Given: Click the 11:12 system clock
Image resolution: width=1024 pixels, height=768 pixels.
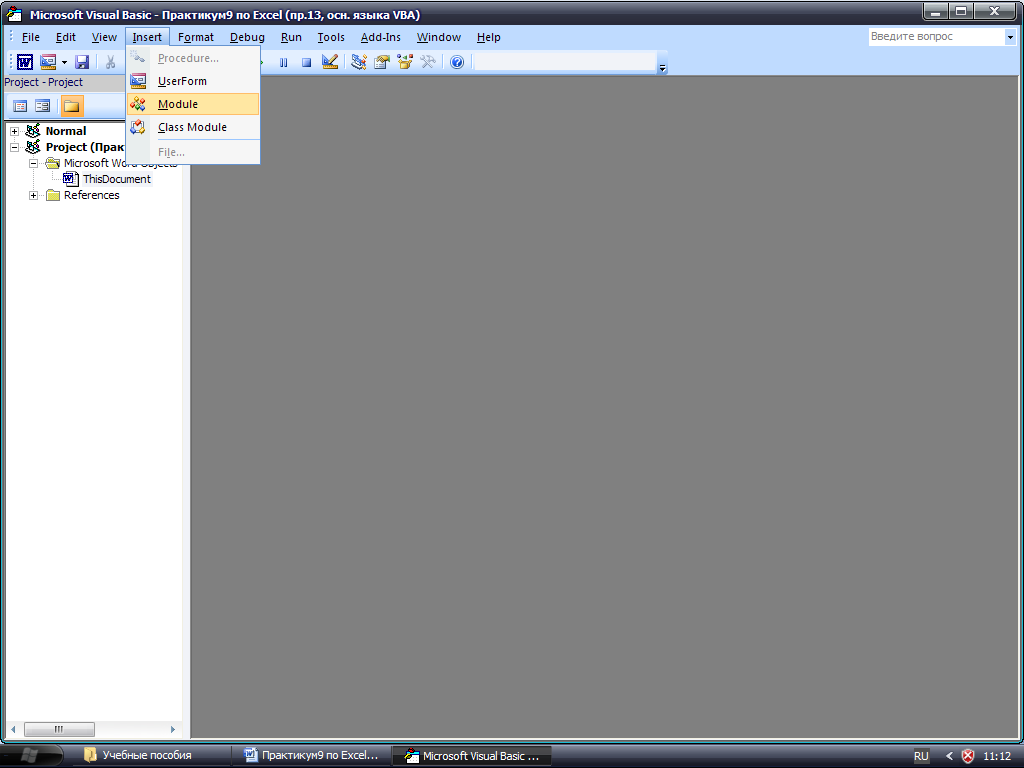Looking at the screenshot, I should pyautogui.click(x=997, y=756).
